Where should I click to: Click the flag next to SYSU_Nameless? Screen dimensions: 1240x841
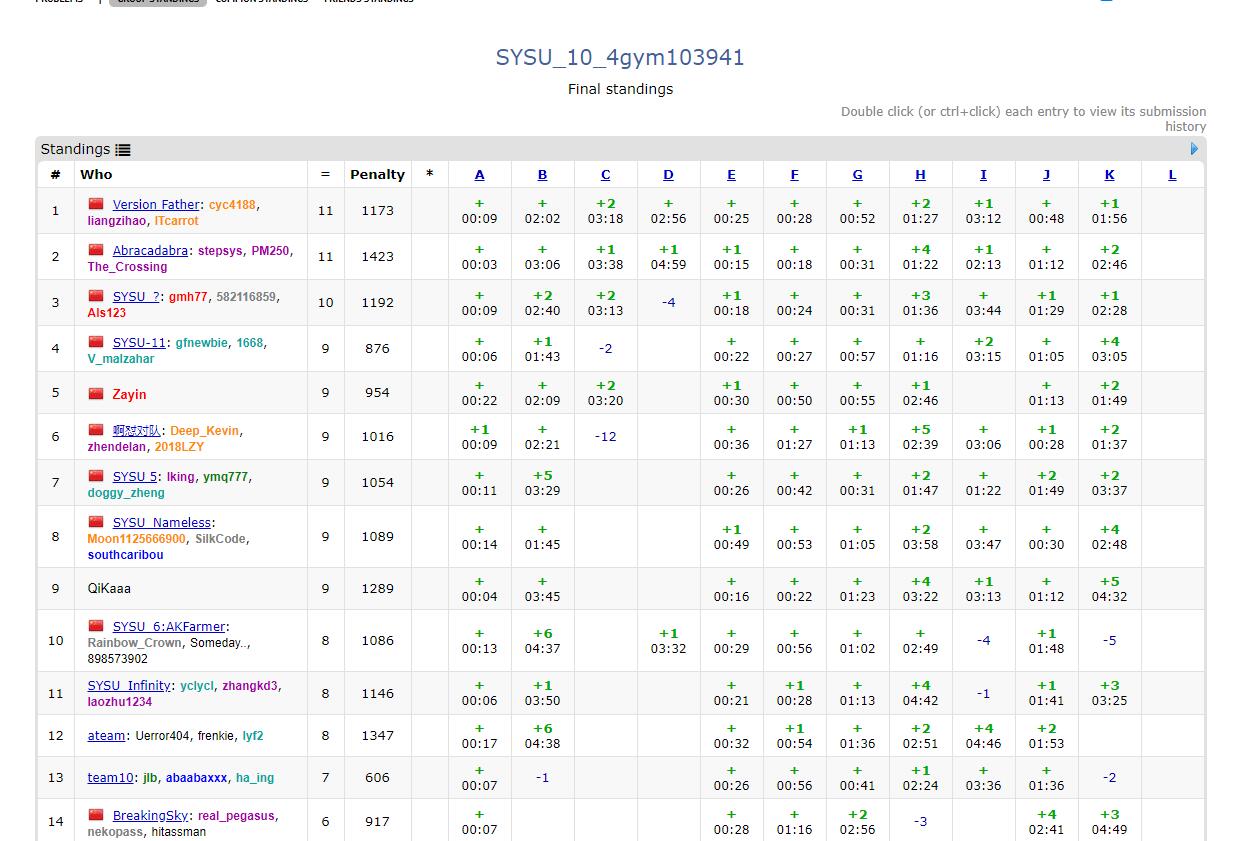pyautogui.click(x=96, y=522)
